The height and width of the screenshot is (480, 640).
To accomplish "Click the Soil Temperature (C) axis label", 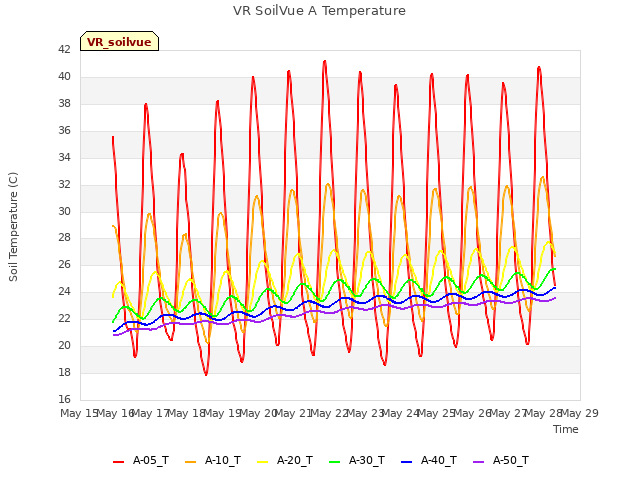I will (13, 227).
